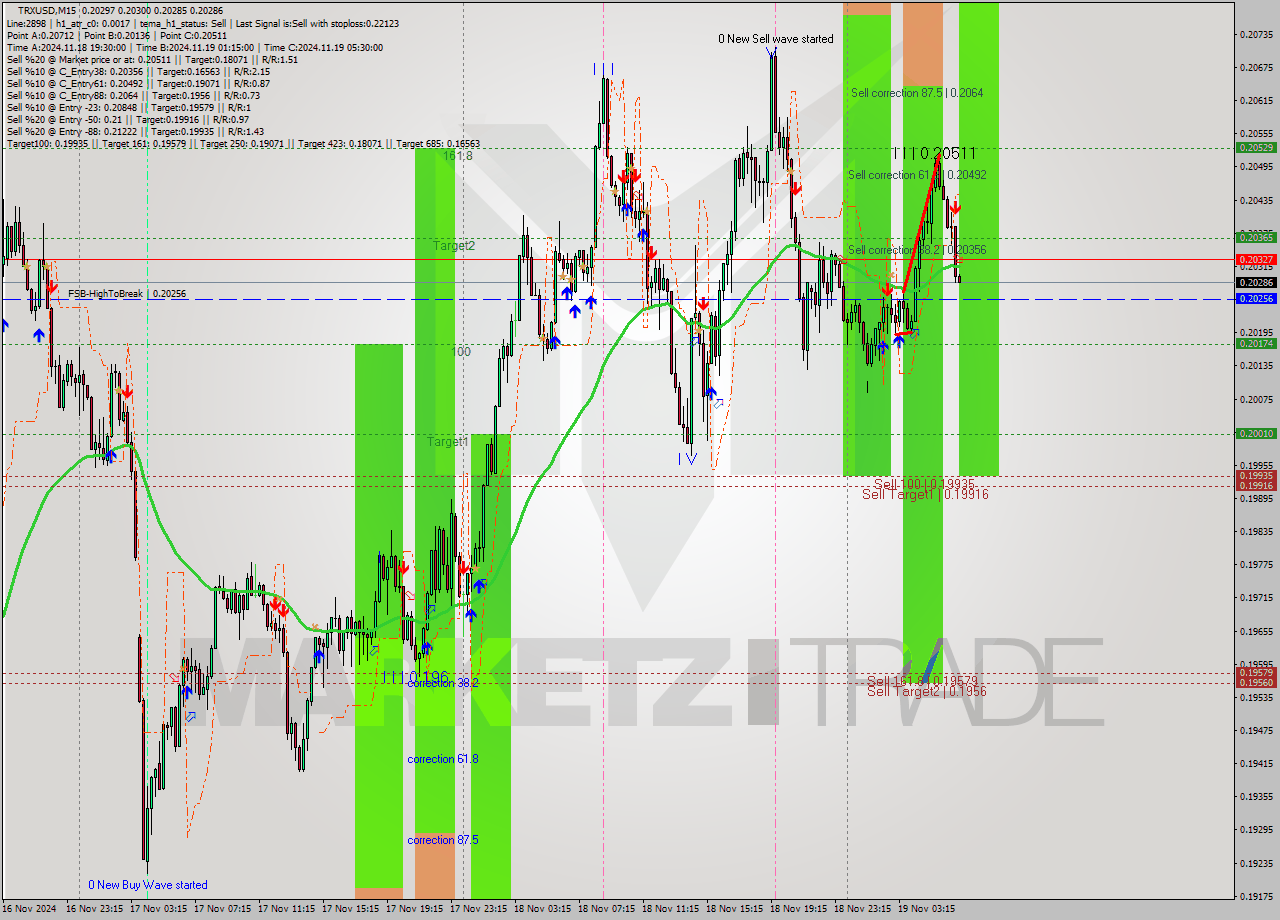Click the '18 Nov 07:15' time axis label
Viewport: 1280px width, 920px height.
coord(607,909)
